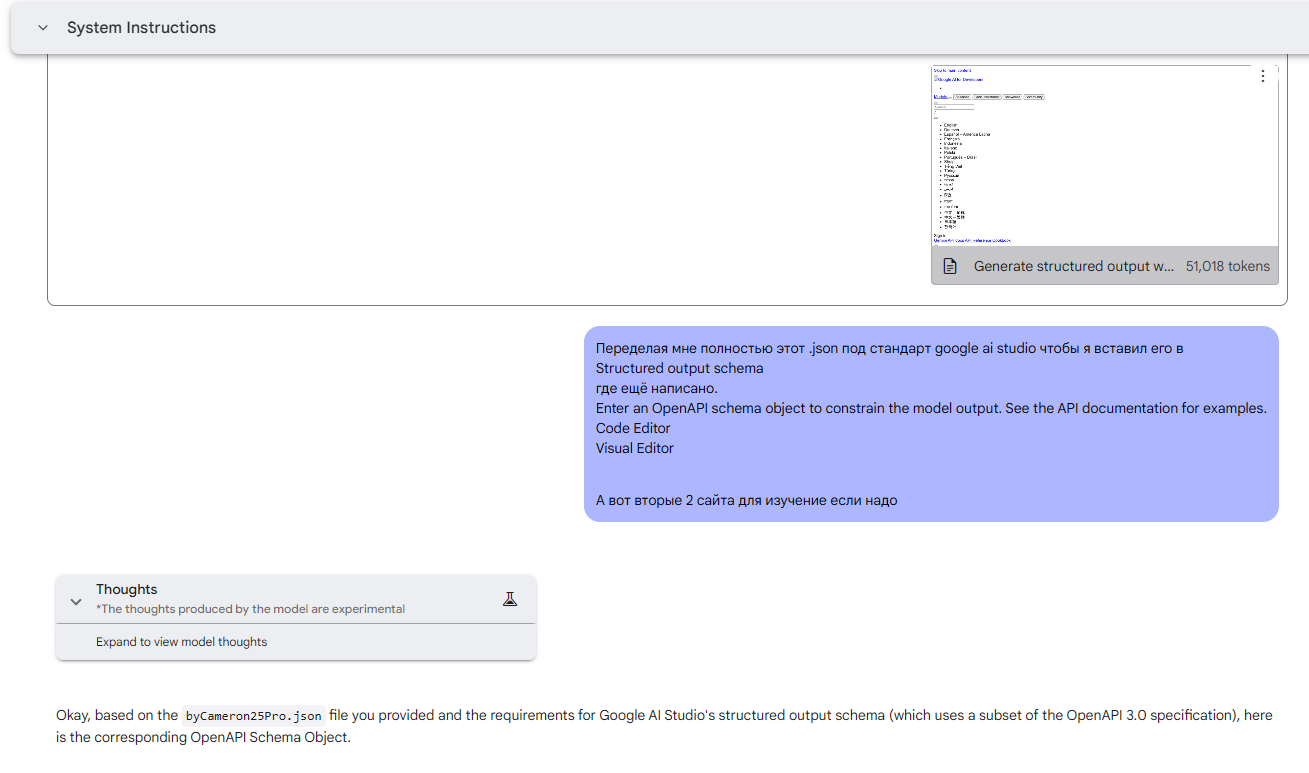The width and height of the screenshot is (1309, 773).
Task: Select the 'Generate structured output w...' file name
Action: [x=1074, y=266]
